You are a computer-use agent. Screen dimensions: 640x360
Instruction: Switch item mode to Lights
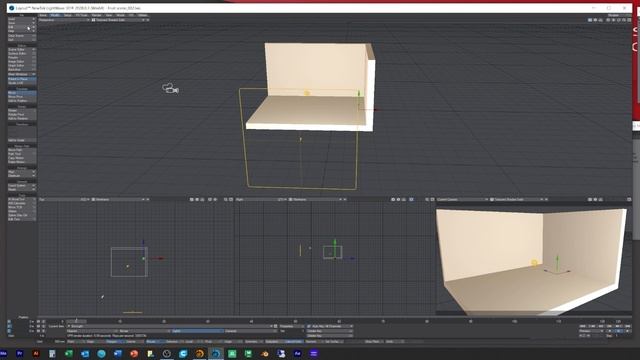pos(197,331)
